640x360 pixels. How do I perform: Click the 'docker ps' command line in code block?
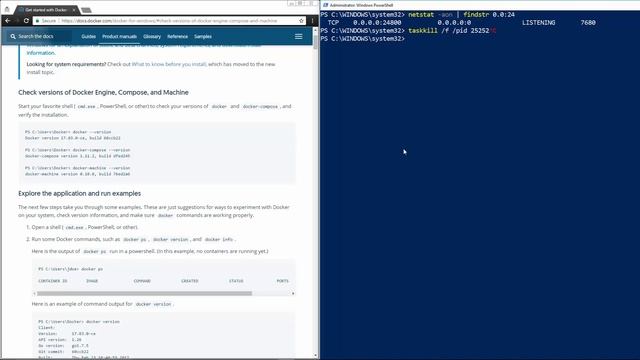pyautogui.click(x=70, y=269)
